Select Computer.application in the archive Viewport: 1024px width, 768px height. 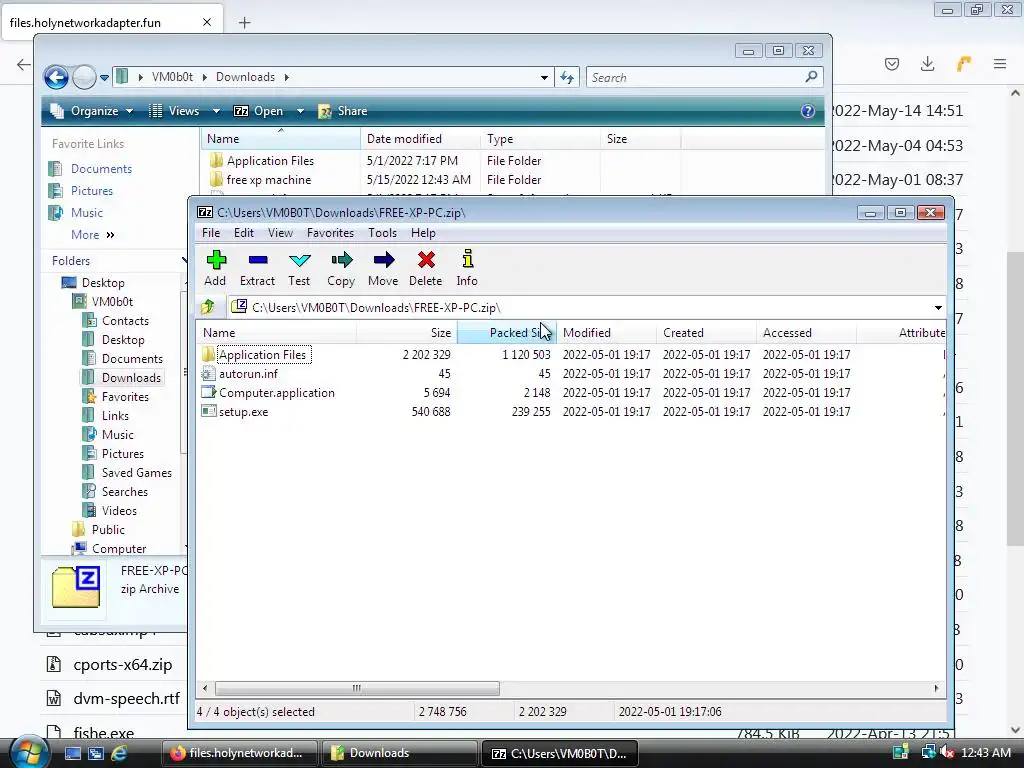pos(276,392)
